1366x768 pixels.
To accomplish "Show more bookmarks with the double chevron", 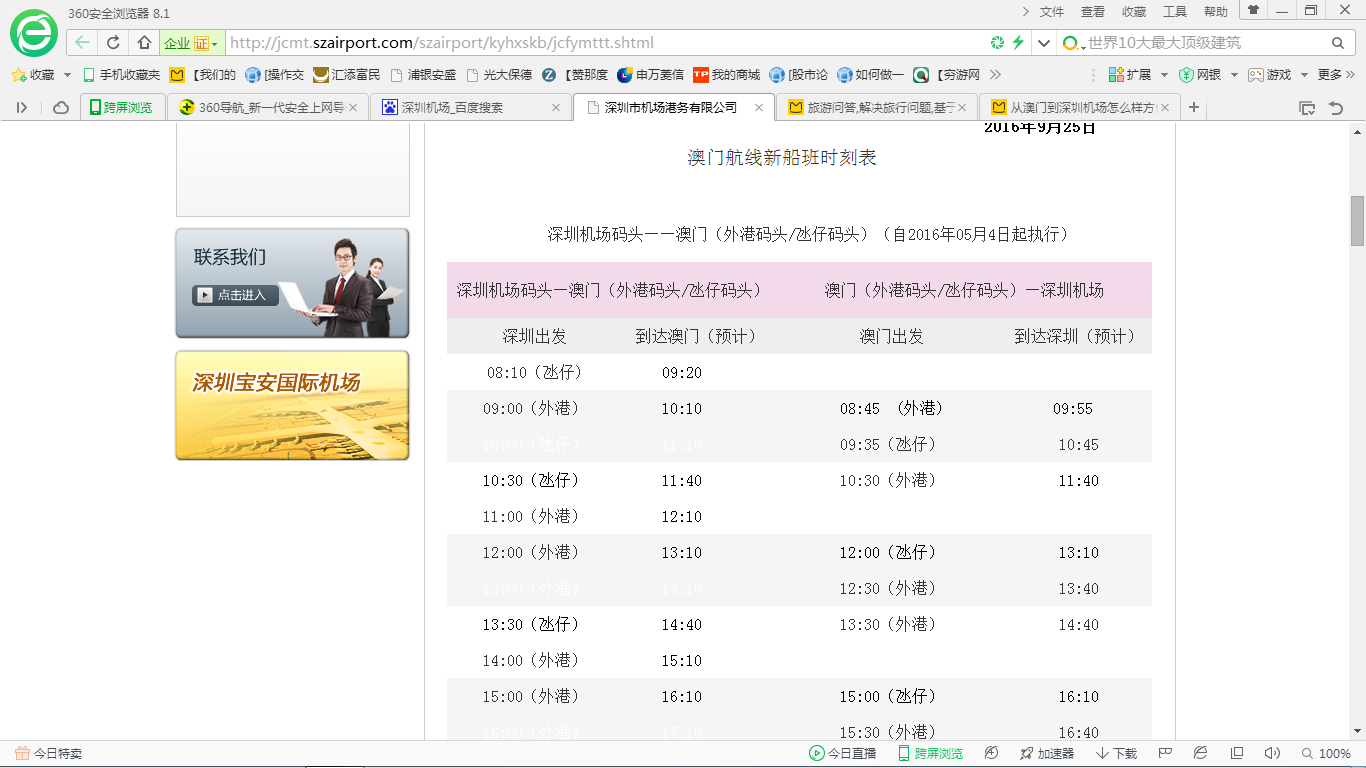I will (995, 75).
